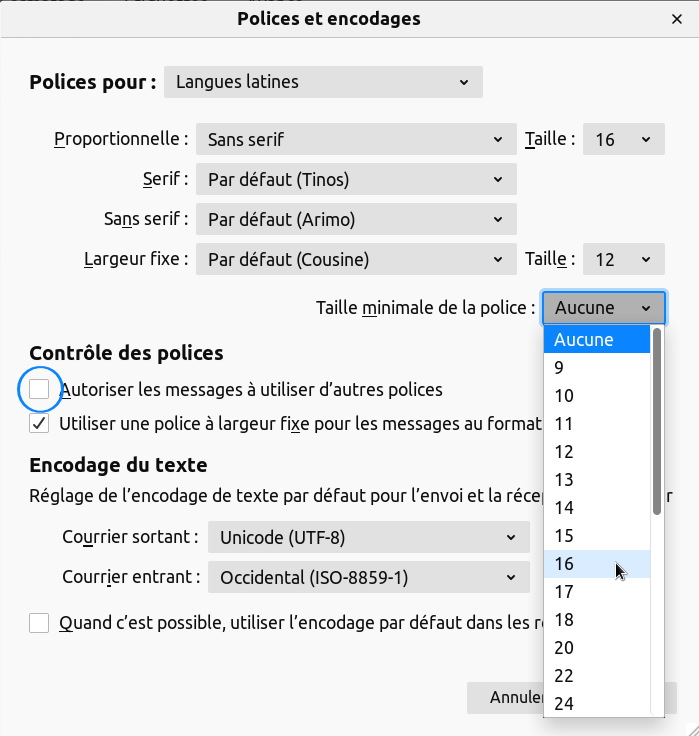Open the Courrier entrant encoding dropdown
This screenshot has width=699, height=736.
[x=368, y=577]
